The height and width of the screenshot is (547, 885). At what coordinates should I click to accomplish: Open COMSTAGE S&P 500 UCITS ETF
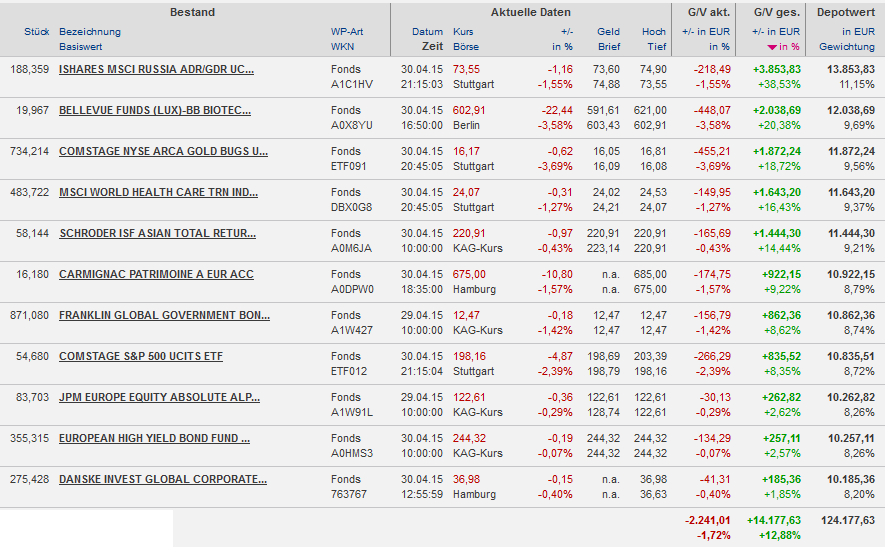[x=141, y=356]
